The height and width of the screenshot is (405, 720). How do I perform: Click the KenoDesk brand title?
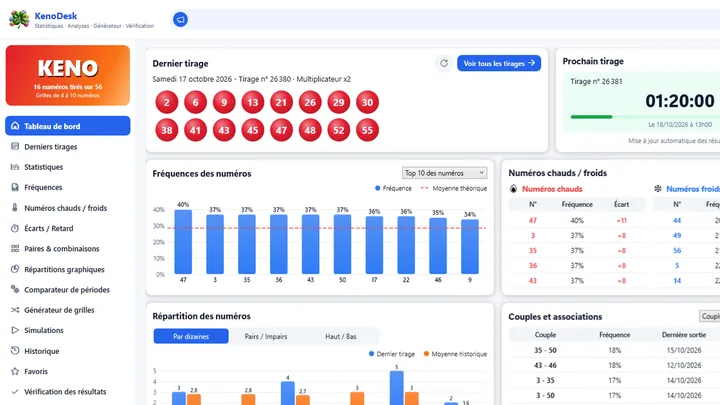(x=56, y=16)
